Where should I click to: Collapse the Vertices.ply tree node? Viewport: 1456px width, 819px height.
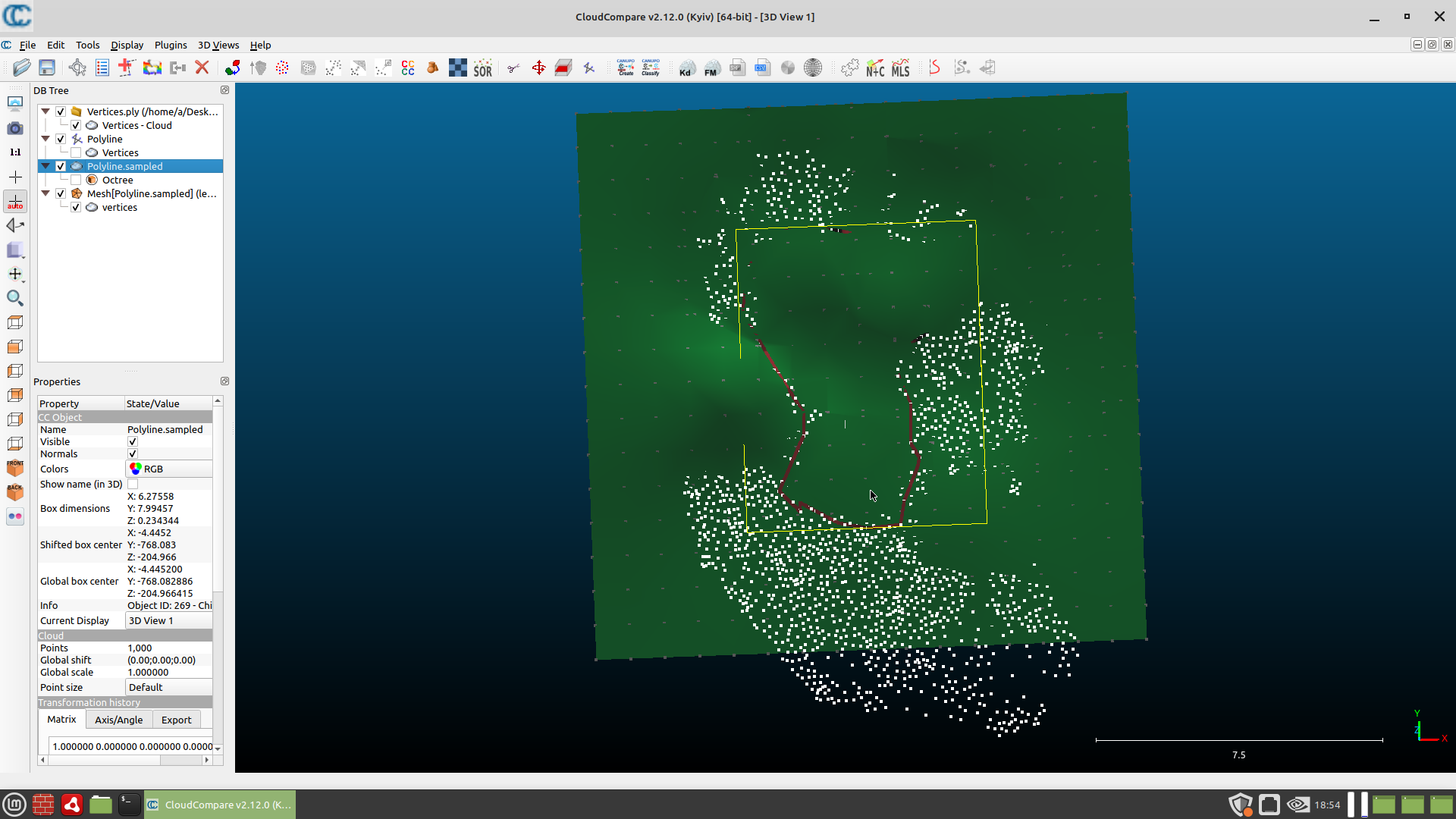coord(45,111)
